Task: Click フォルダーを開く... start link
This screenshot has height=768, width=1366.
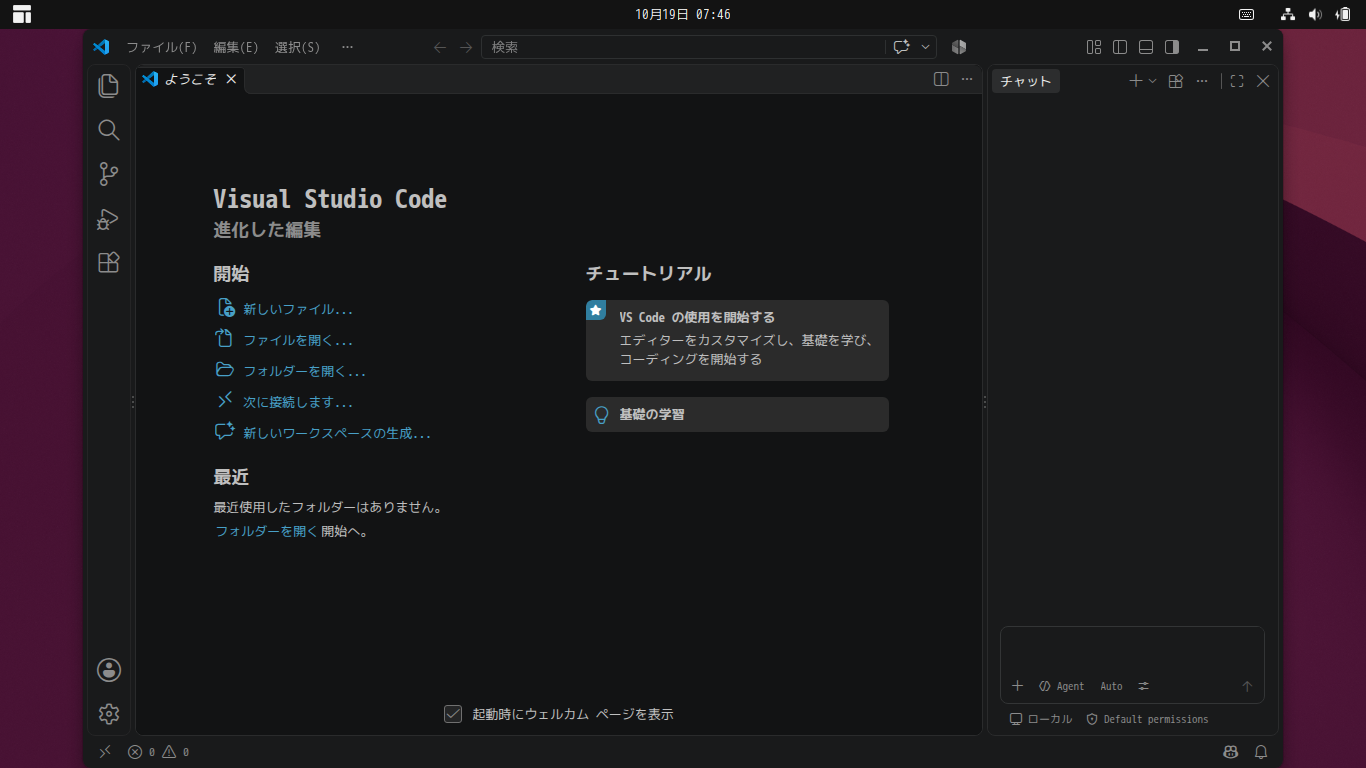Action: click(x=305, y=371)
